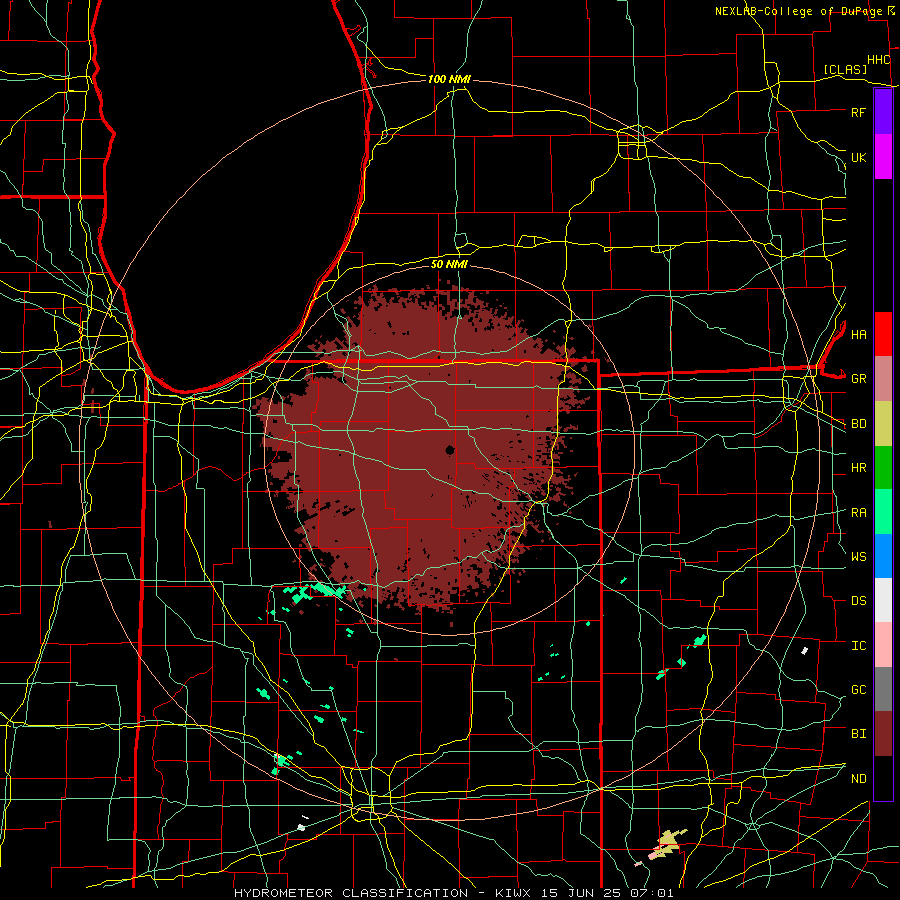Click the "HYDROMETEOR CLASSIFICATION" title text

coord(351,893)
